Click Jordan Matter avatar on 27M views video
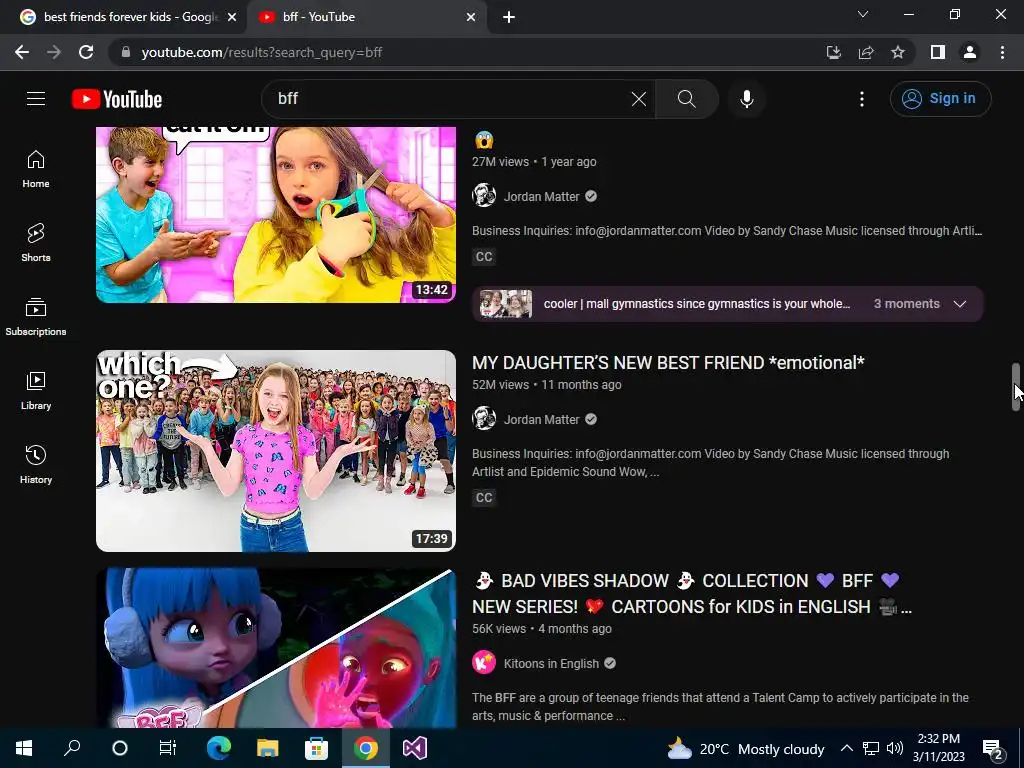 click(484, 196)
